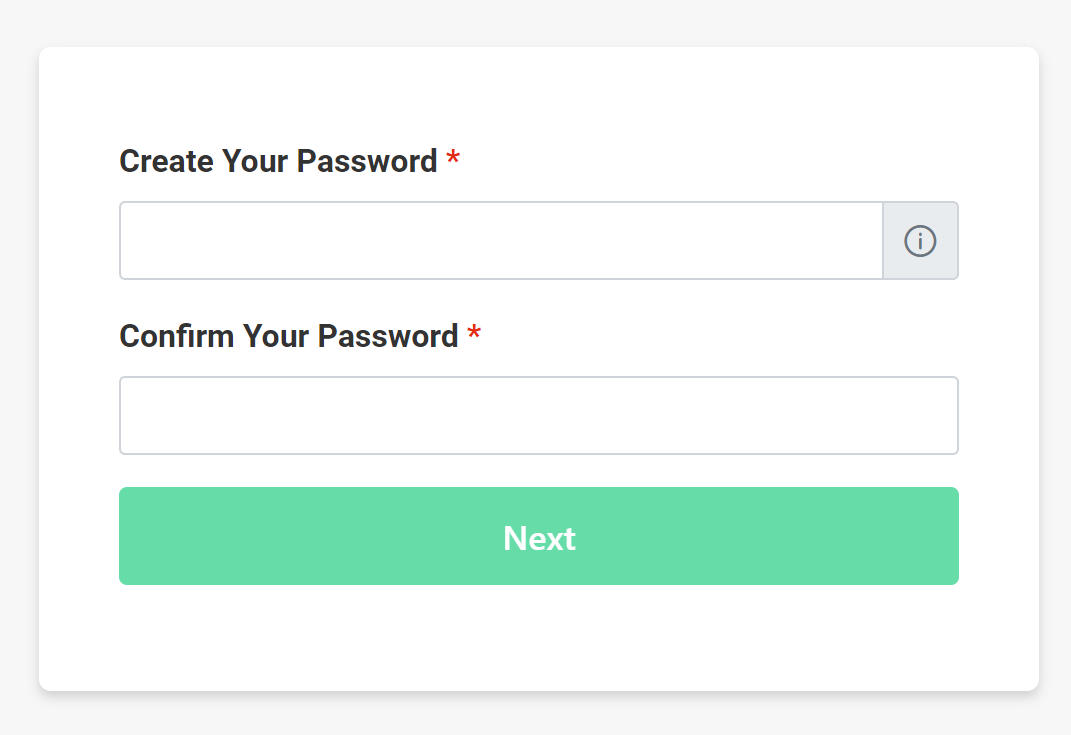Viewport: 1071px width, 735px height.
Task: Focus the Create Your Password input
Action: coord(501,241)
